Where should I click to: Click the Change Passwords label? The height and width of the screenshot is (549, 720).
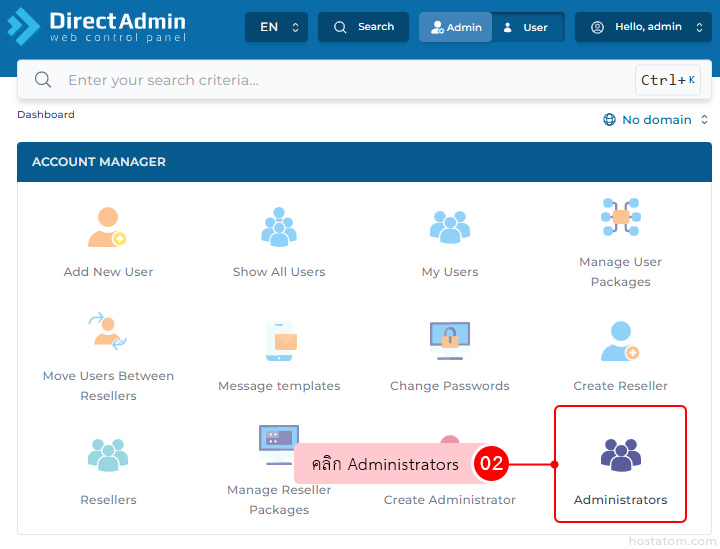(x=450, y=386)
